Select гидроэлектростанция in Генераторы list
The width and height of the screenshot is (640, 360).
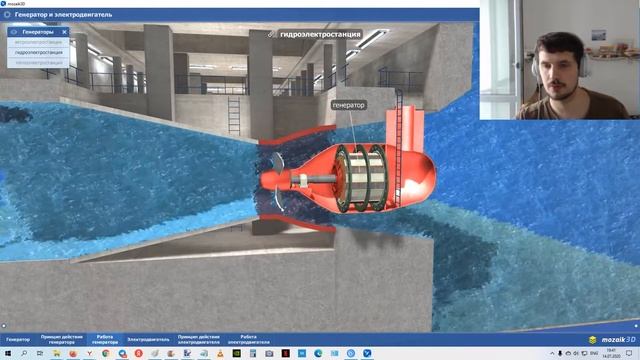click(x=38, y=52)
